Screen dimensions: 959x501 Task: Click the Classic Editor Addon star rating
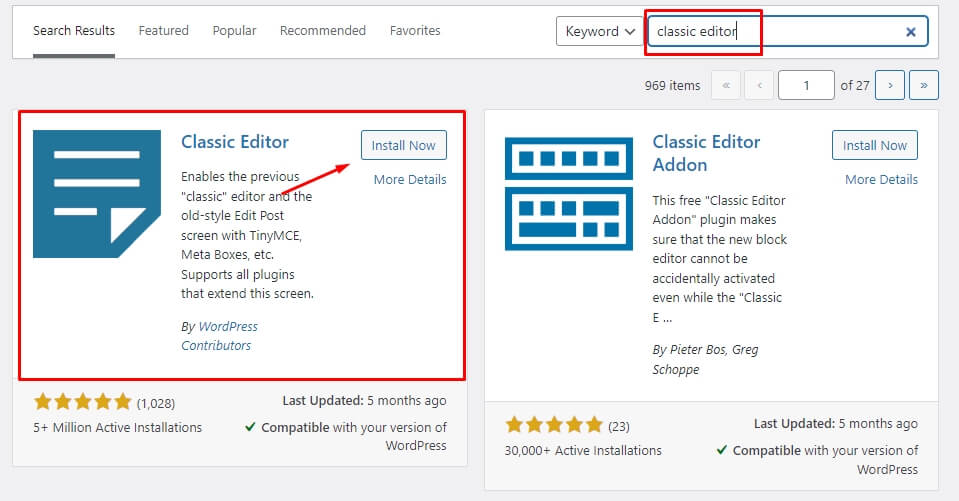click(x=554, y=425)
